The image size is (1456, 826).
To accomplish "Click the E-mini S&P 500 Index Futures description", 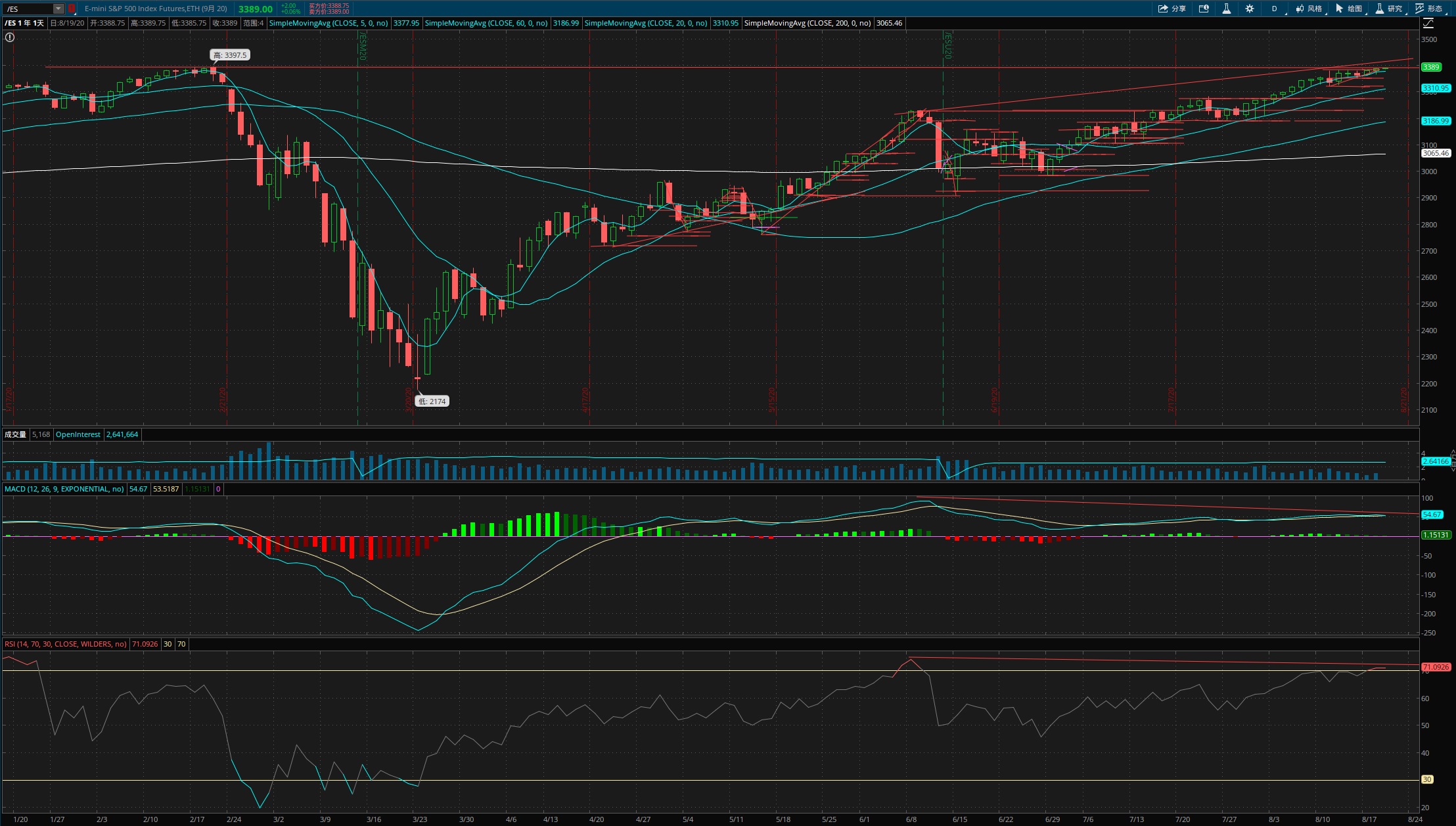I will [156, 9].
